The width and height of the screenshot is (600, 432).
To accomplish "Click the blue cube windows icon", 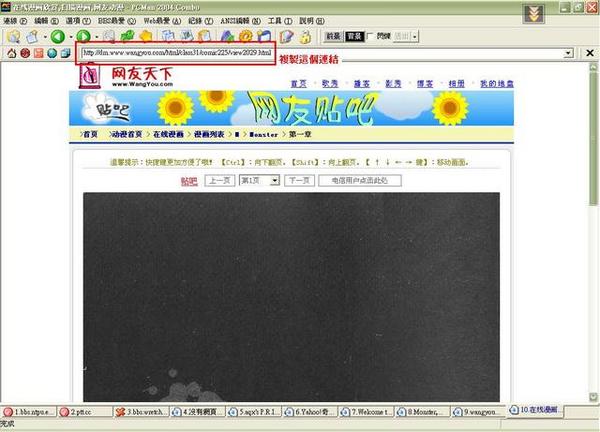I will [65, 53].
